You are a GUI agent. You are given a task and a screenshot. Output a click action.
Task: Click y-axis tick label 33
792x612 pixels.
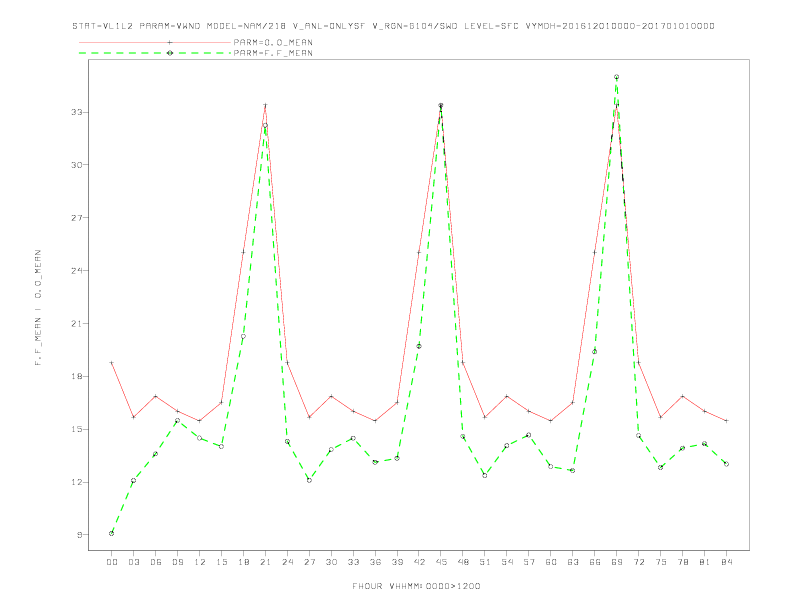pos(77,112)
